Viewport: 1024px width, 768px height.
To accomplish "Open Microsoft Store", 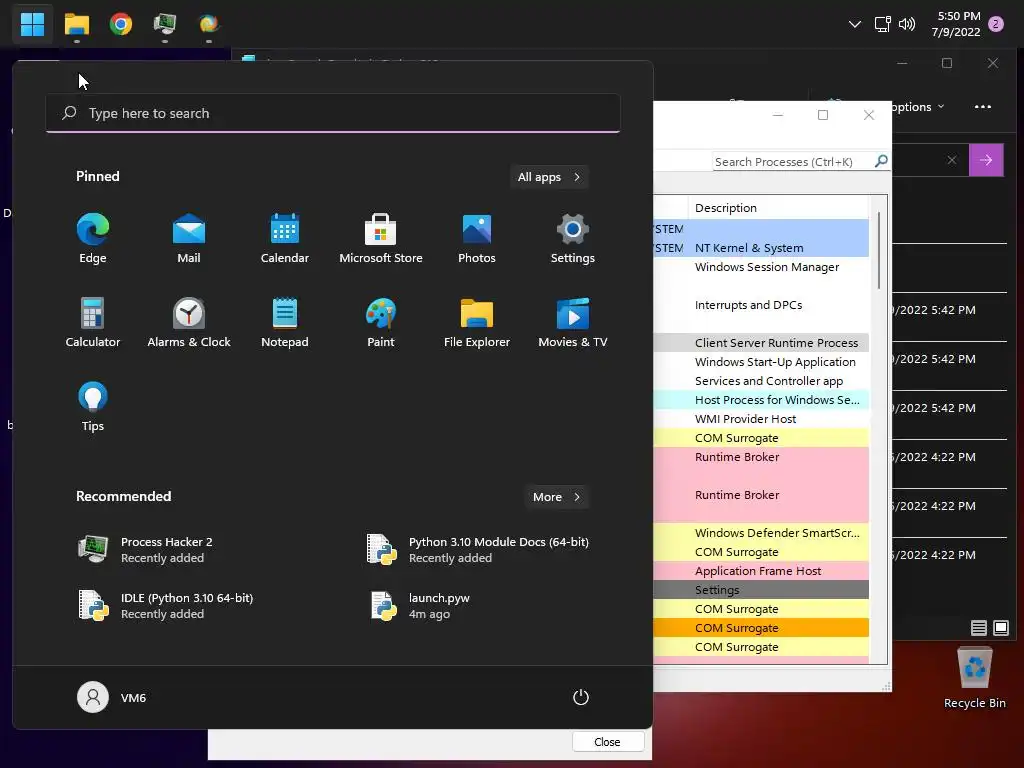I will tap(381, 238).
